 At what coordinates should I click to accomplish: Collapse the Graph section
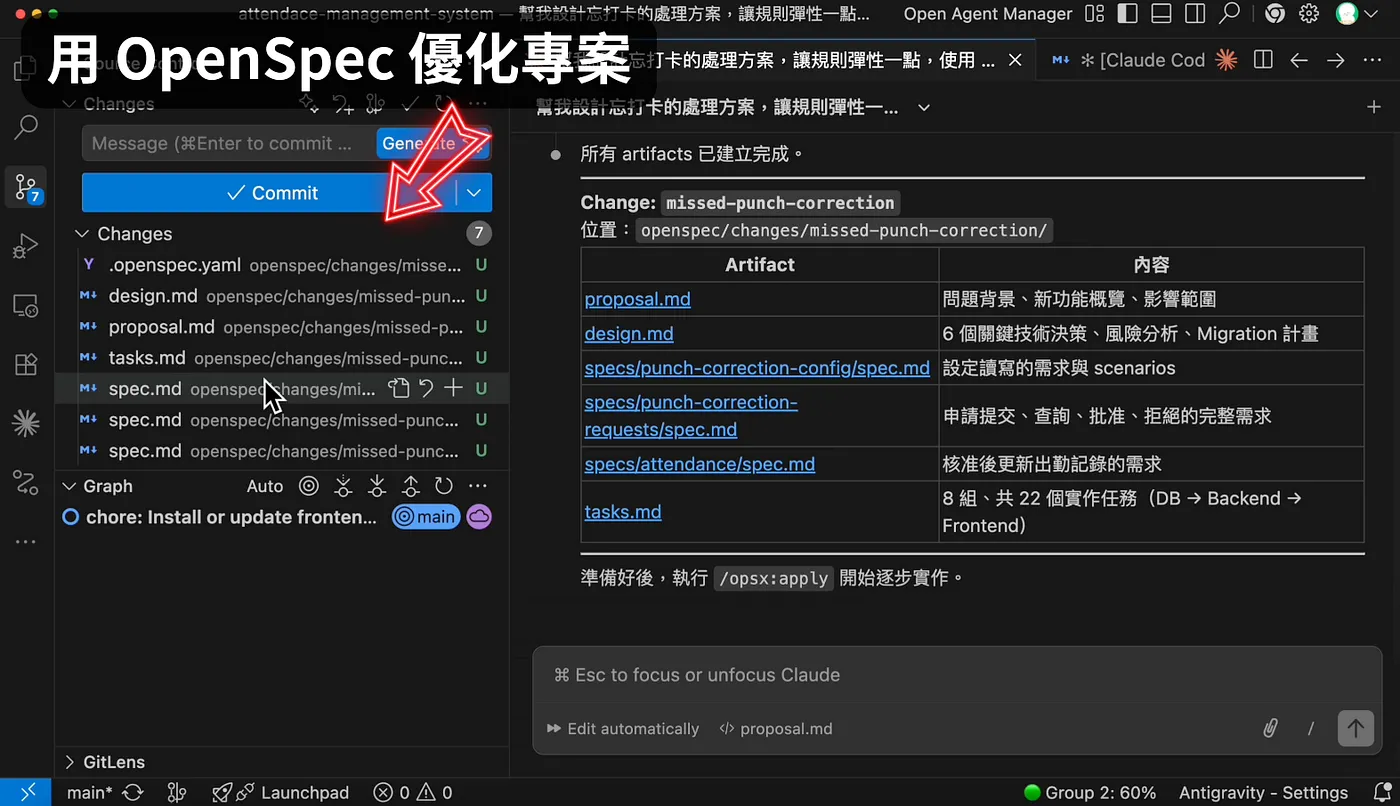(69, 486)
